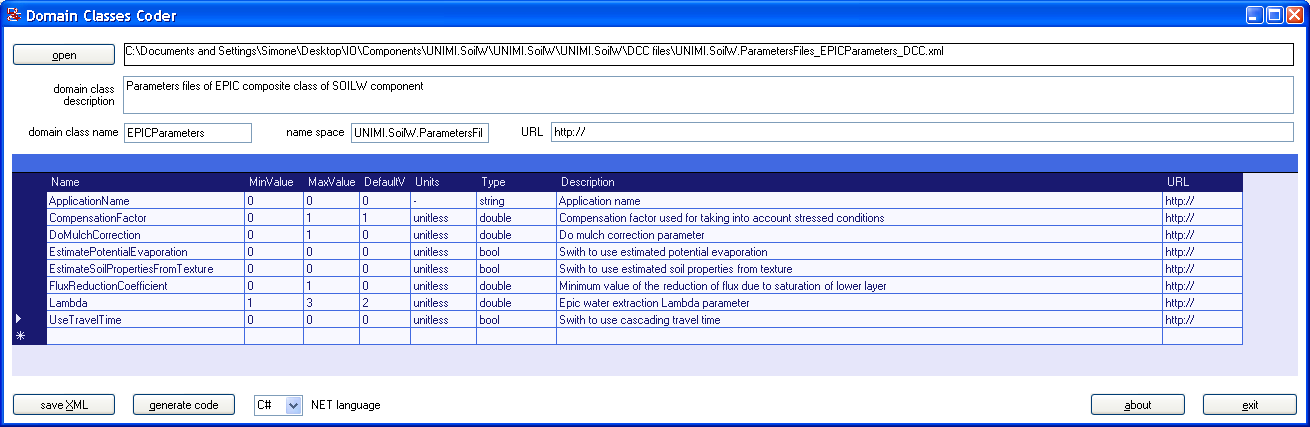The height and width of the screenshot is (427, 1310).
Task: Click the 'Application name' description cell
Action: pyautogui.click(x=860, y=201)
